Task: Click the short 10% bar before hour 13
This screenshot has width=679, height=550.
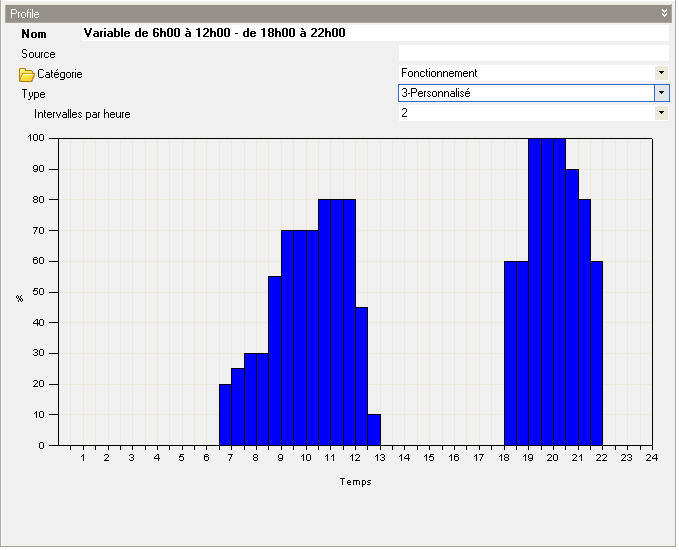Action: (374, 430)
